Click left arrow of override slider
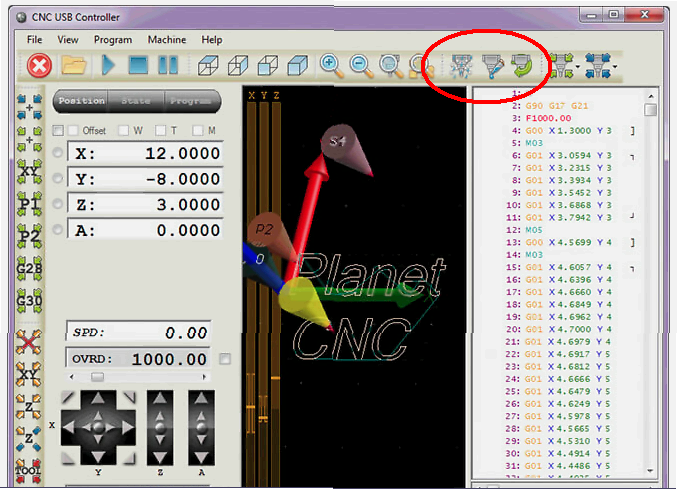Image resolution: width=677 pixels, height=489 pixels. click(x=72, y=377)
